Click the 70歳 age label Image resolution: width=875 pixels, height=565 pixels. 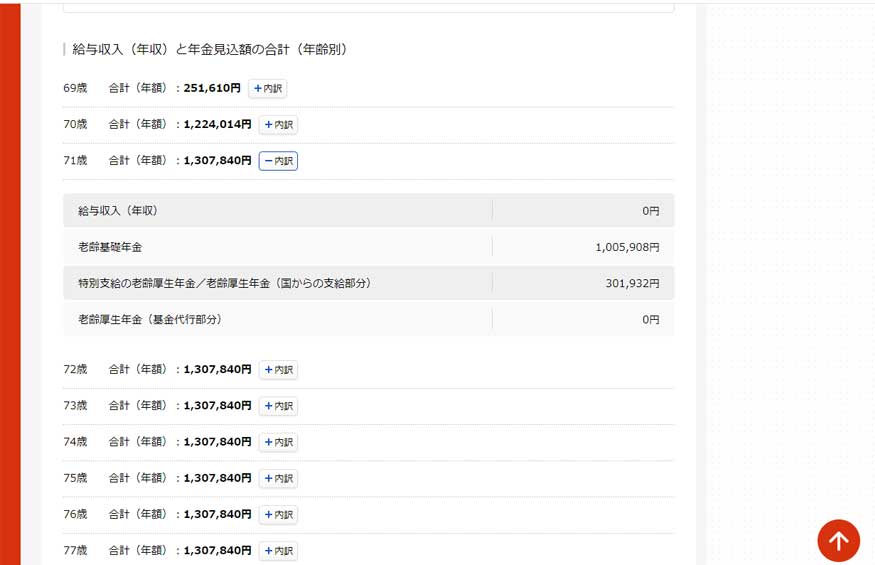coord(75,124)
